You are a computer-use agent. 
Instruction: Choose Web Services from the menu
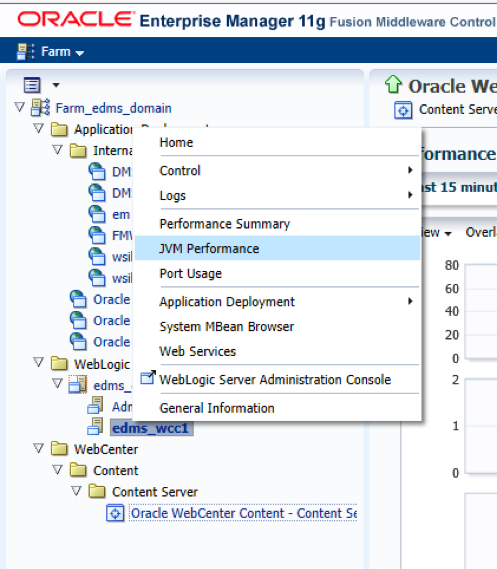pyautogui.click(x=278, y=351)
